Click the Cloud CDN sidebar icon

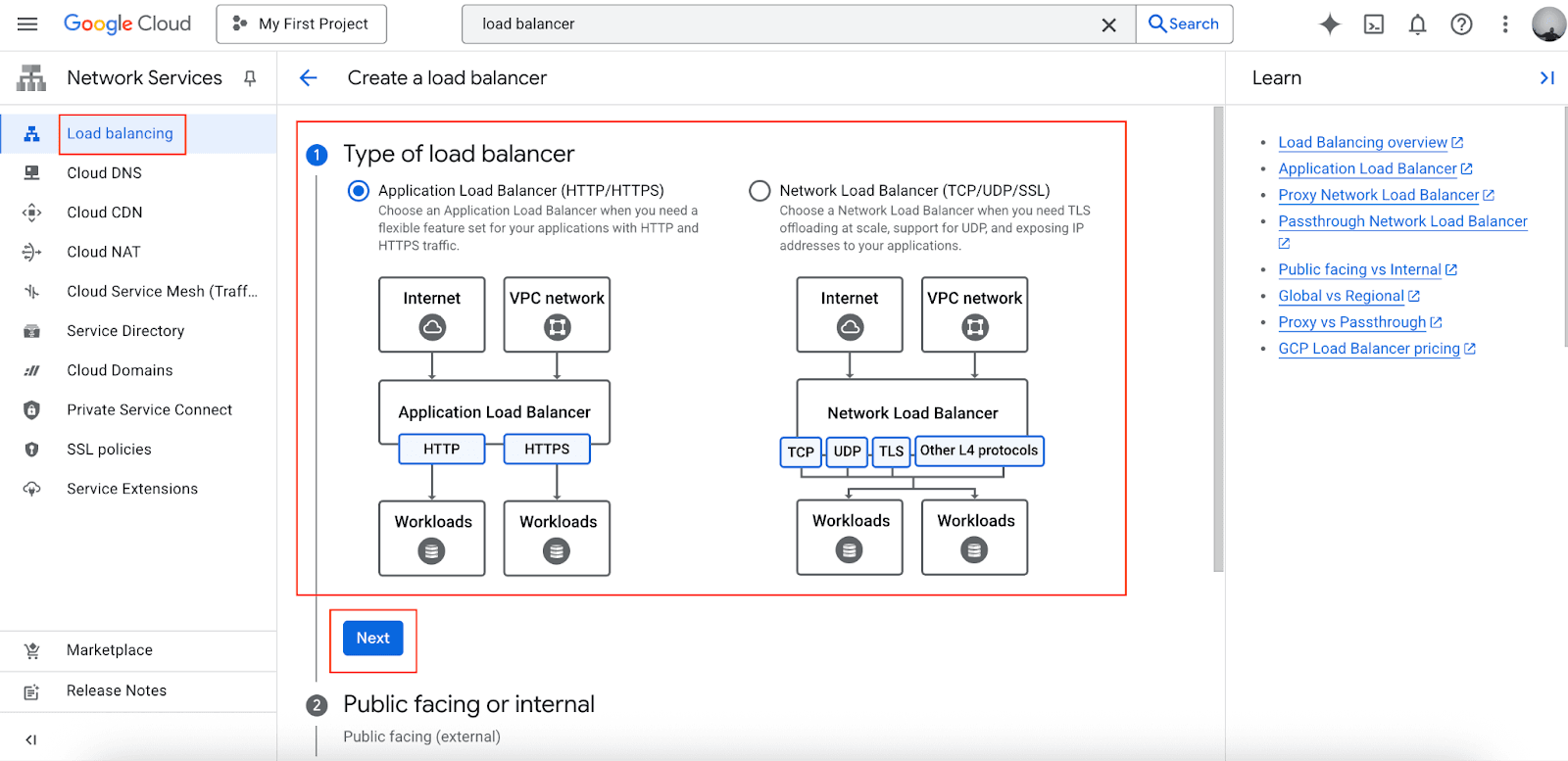[x=31, y=213]
